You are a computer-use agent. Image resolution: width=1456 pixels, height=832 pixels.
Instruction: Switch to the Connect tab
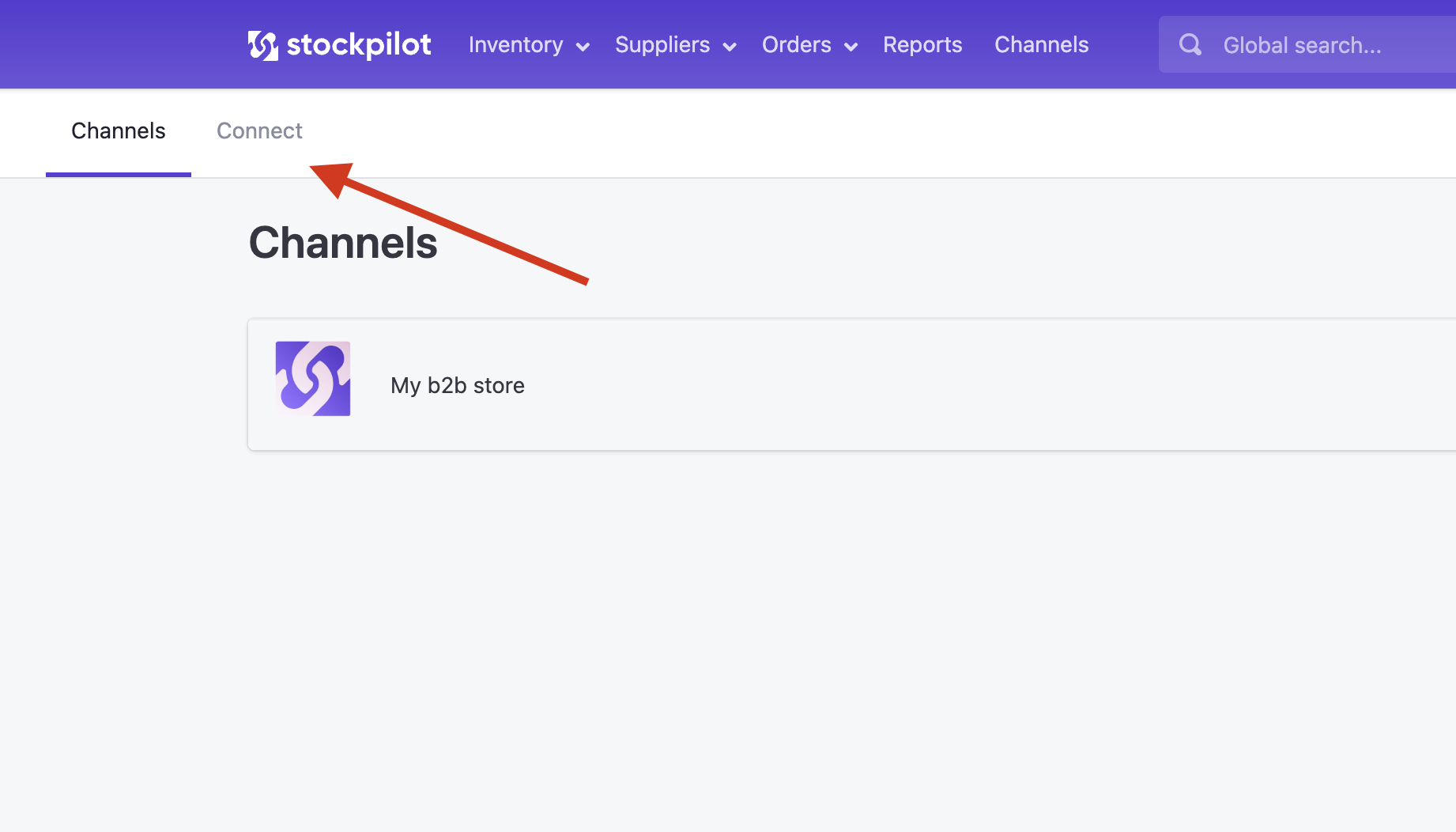click(x=259, y=131)
